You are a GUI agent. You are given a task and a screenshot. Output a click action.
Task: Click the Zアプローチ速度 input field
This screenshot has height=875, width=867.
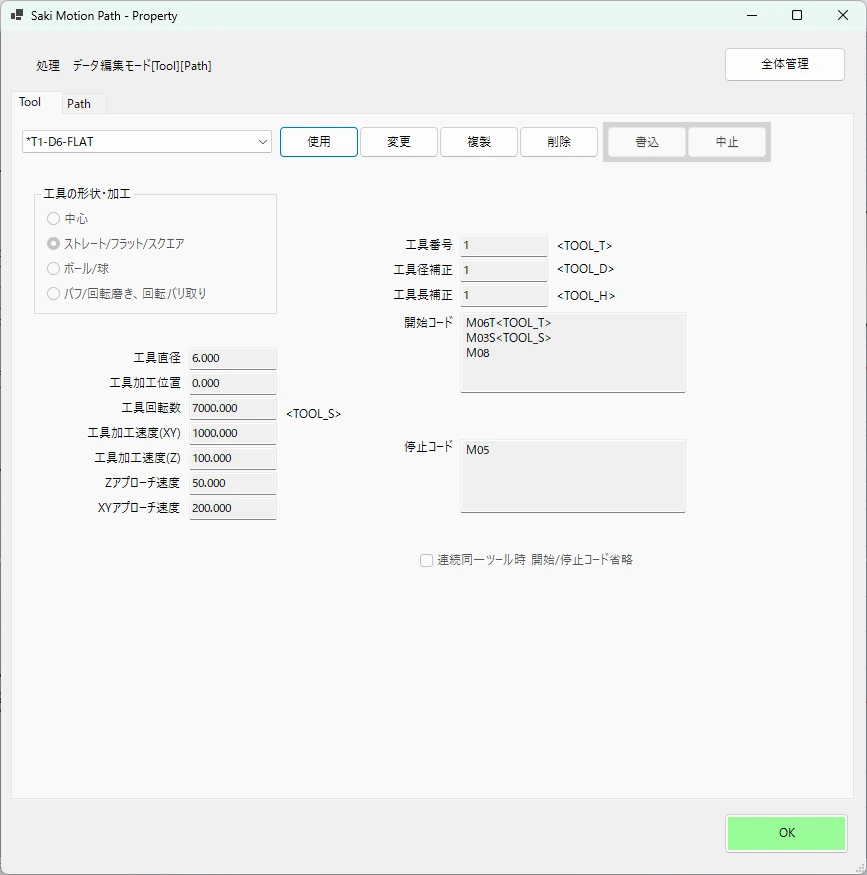(x=233, y=483)
